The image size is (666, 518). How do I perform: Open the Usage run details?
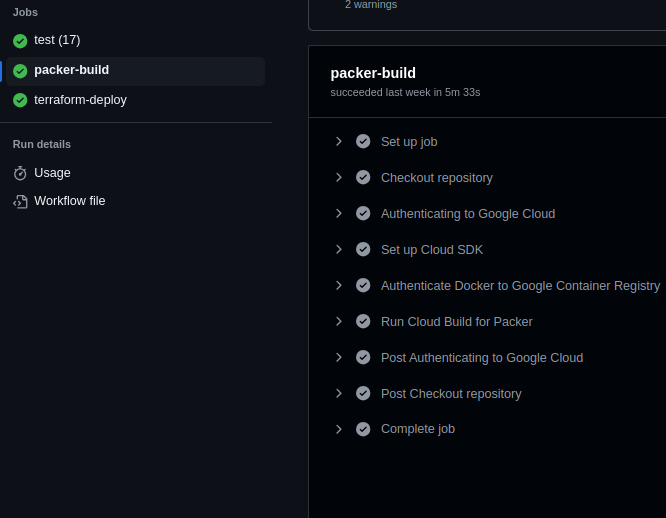click(x=52, y=173)
